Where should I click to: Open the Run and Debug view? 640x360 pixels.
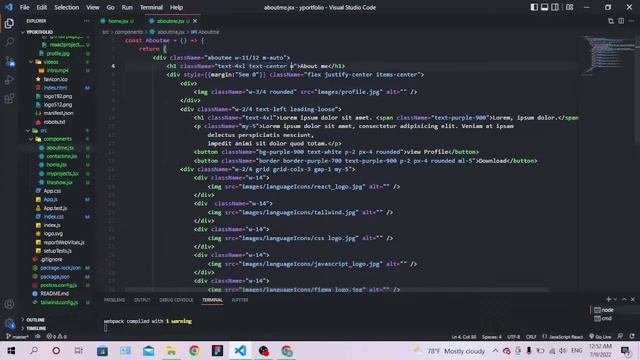tap(9, 80)
